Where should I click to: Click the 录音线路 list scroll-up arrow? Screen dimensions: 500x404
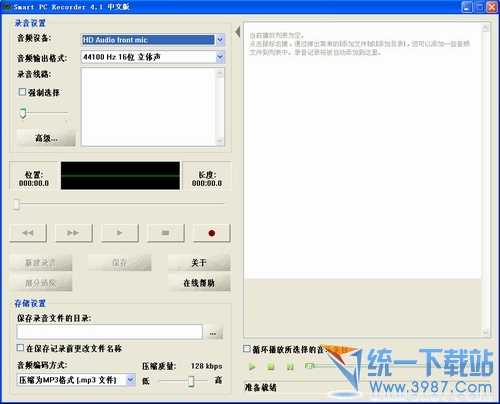[x=220, y=73]
